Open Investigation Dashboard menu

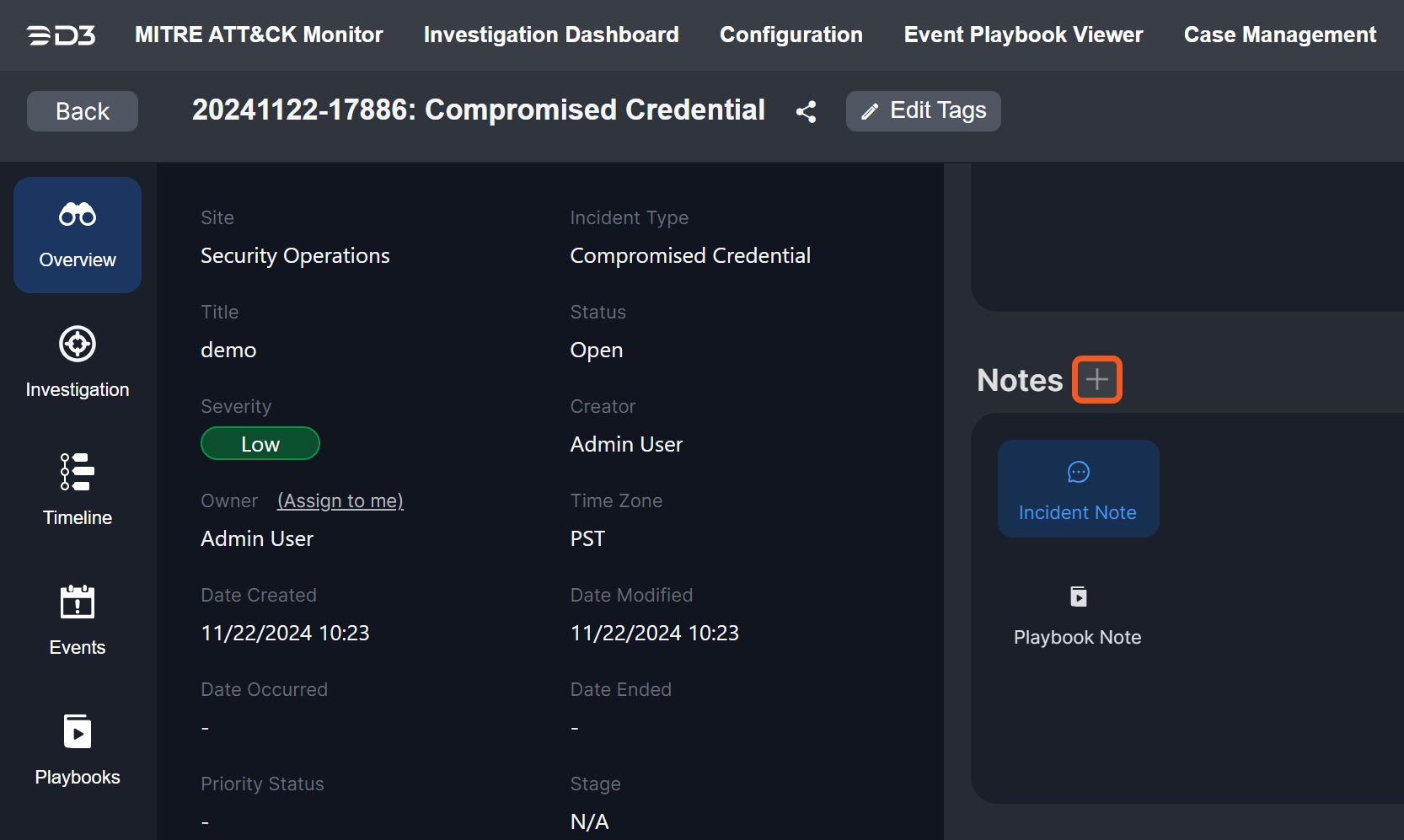551,35
